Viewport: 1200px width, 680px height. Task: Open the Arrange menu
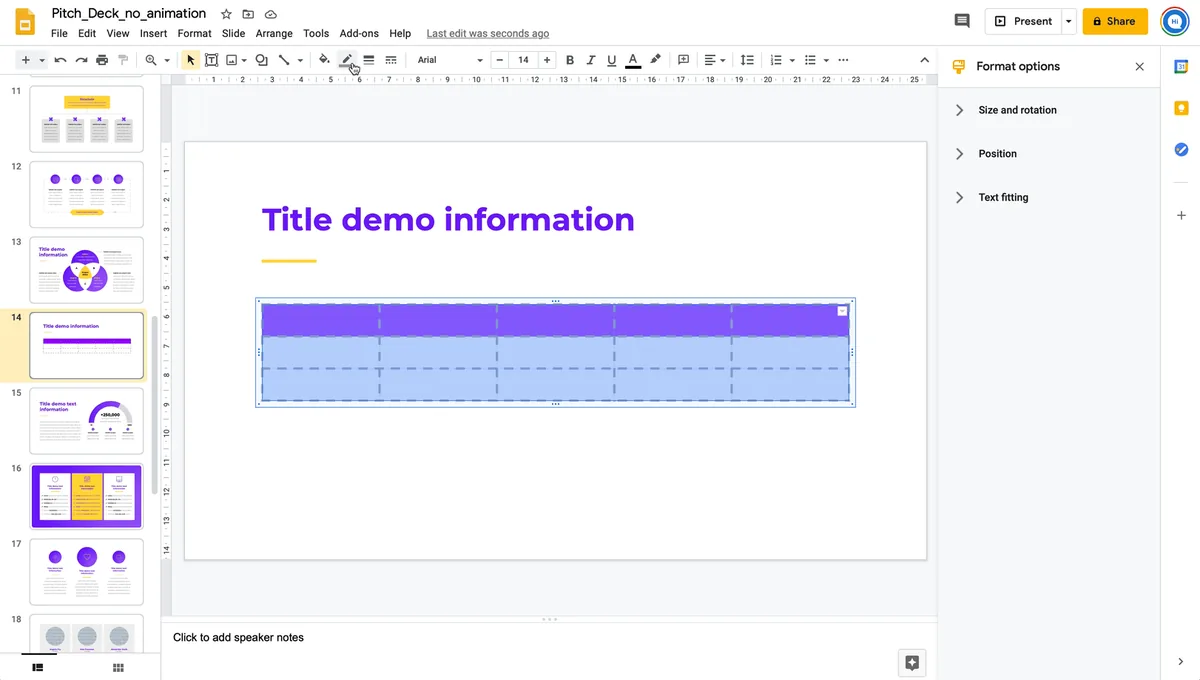click(274, 33)
